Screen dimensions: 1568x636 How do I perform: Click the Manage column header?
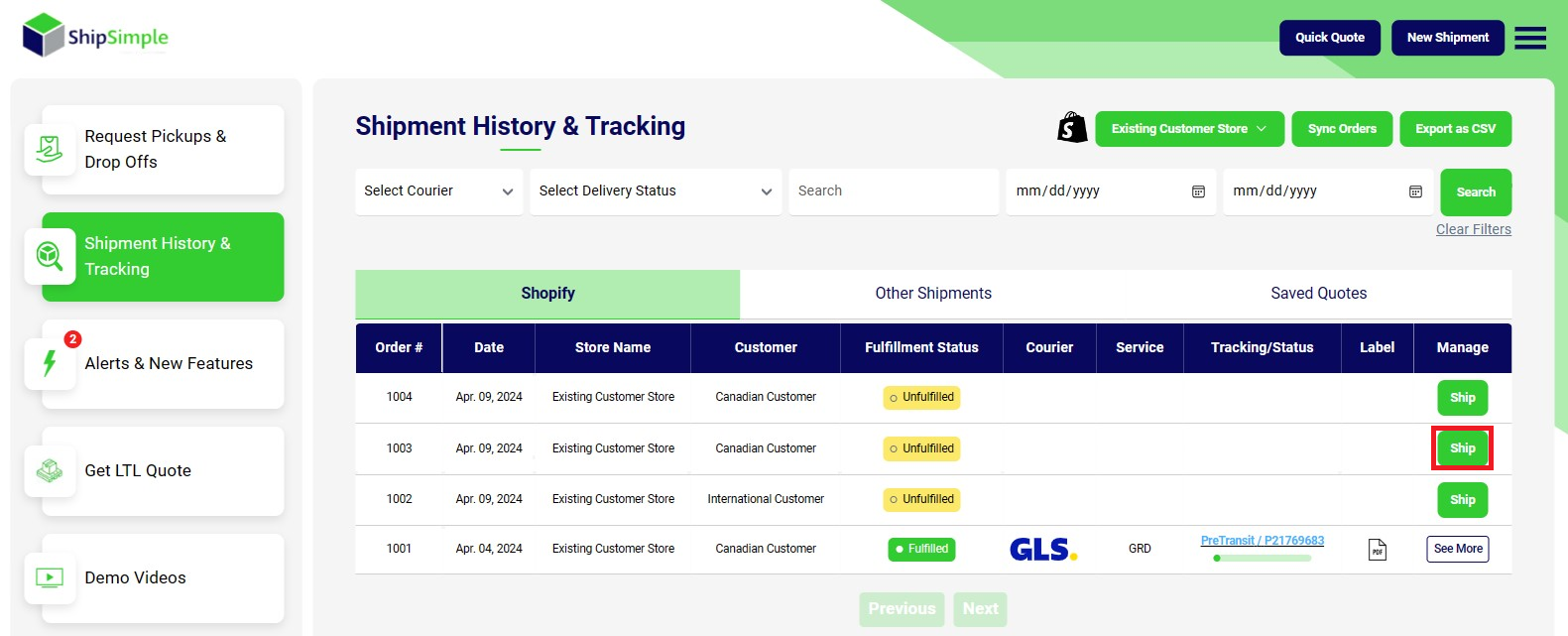click(x=1463, y=347)
